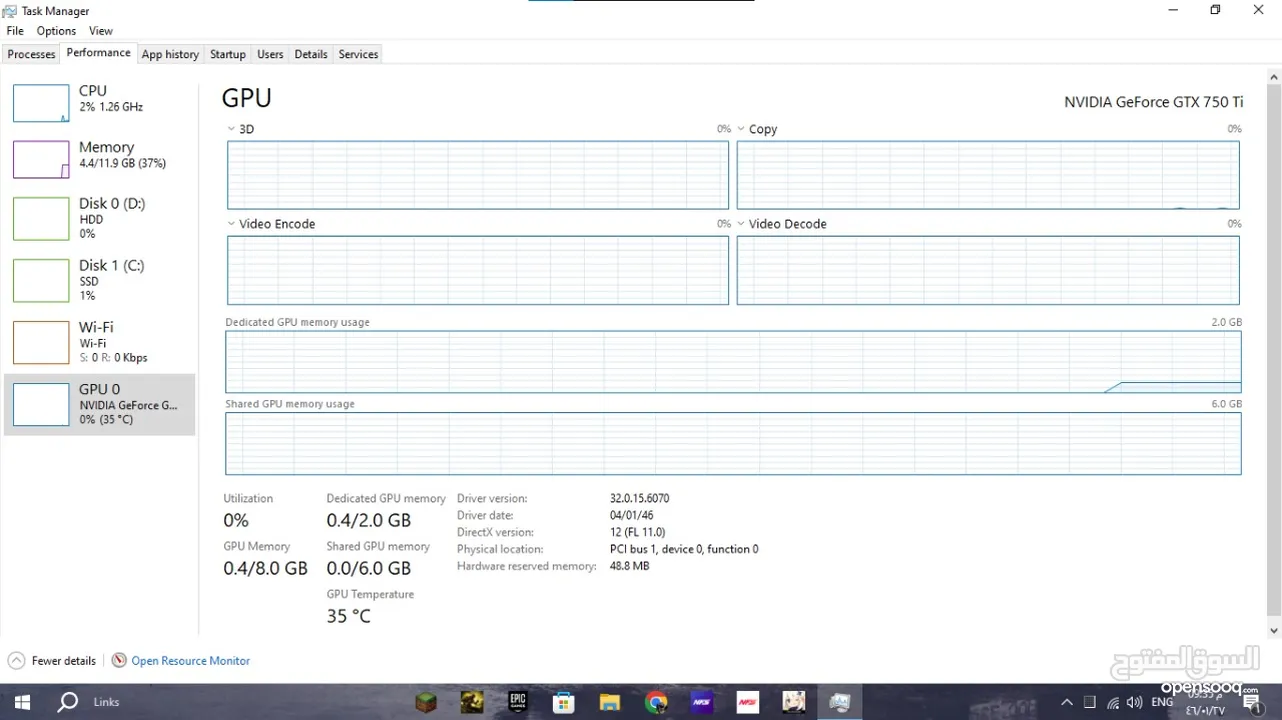Image resolution: width=1282 pixels, height=720 pixels.
Task: Click the PCI bus 1 physical location text
Action: point(684,549)
